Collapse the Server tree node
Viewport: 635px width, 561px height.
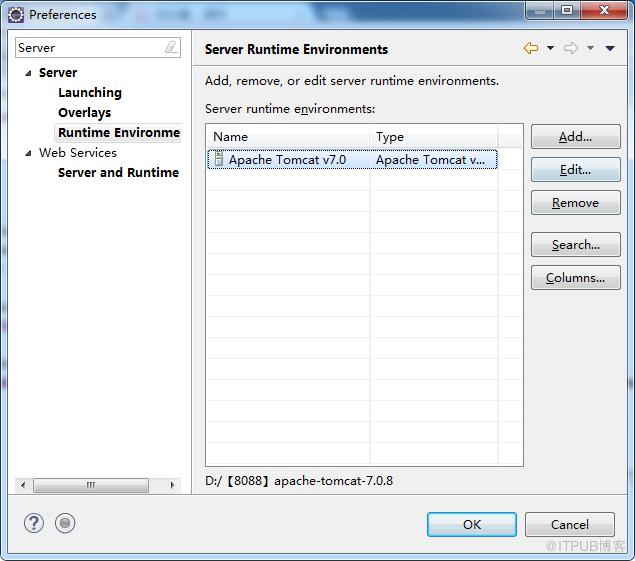click(28, 73)
